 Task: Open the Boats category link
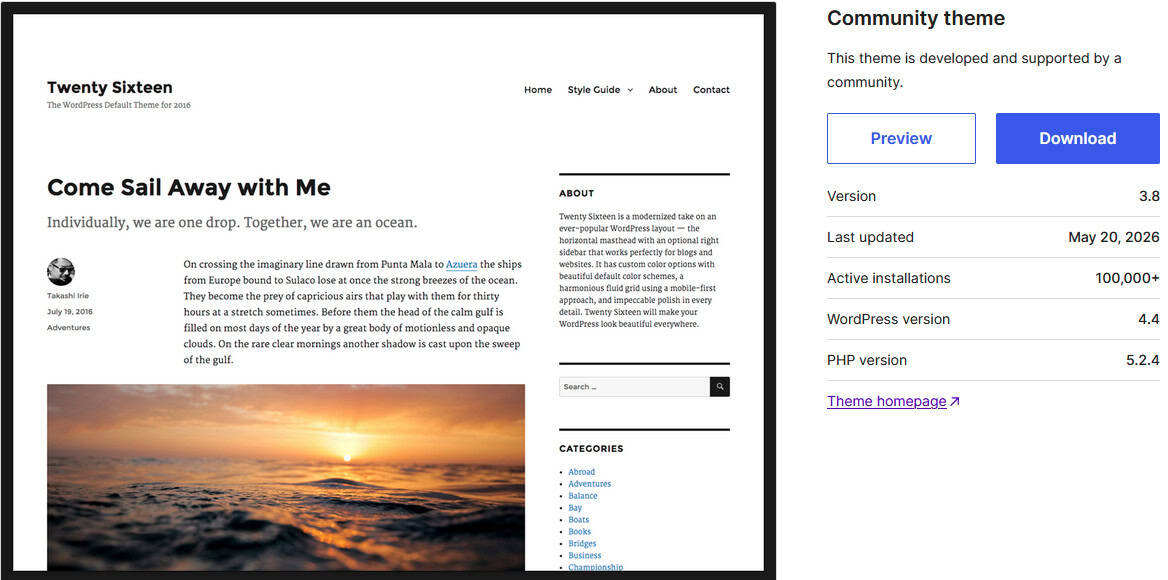[579, 520]
